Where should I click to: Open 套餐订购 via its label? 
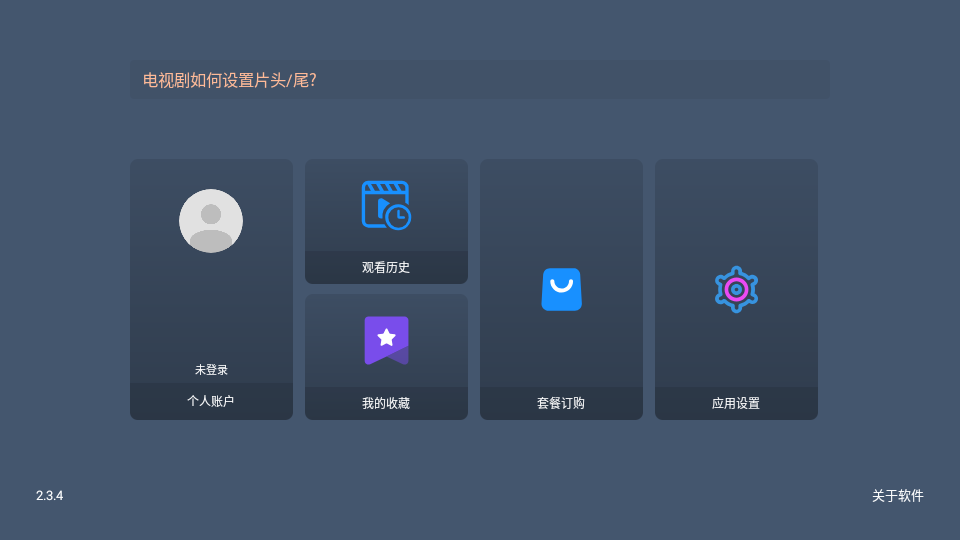click(x=561, y=403)
